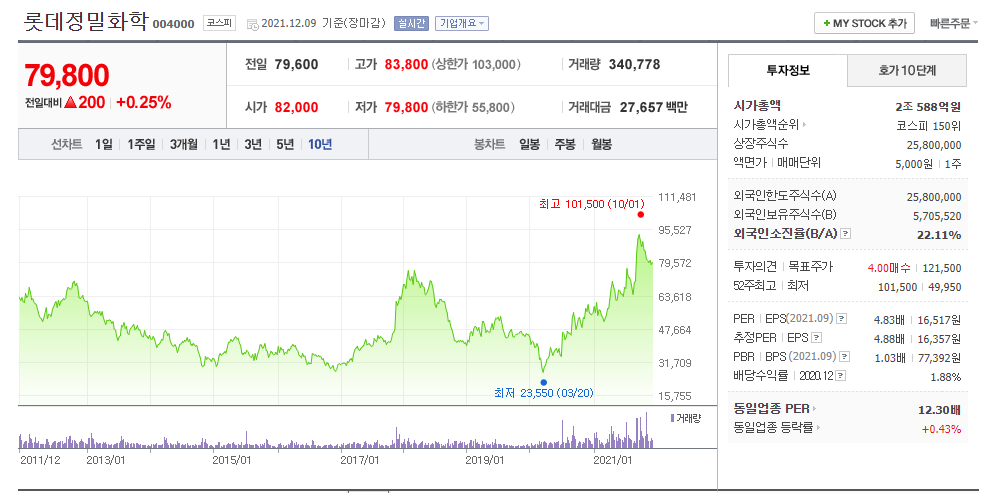Click the current price 79,800 in red
Viewport: 1004px width, 493px height.
(x=67, y=76)
